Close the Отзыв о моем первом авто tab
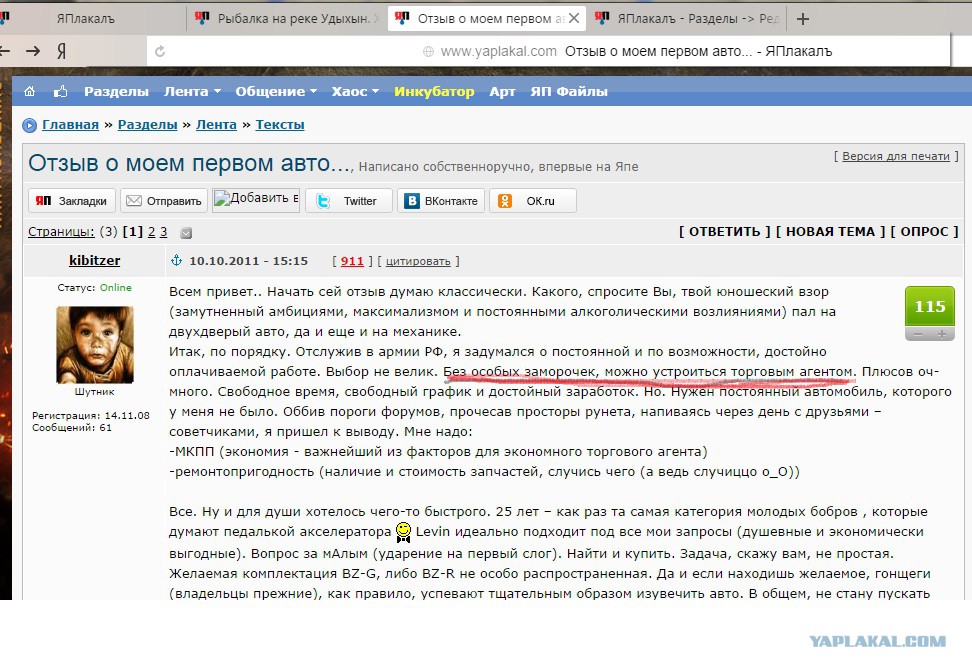 click(574, 19)
